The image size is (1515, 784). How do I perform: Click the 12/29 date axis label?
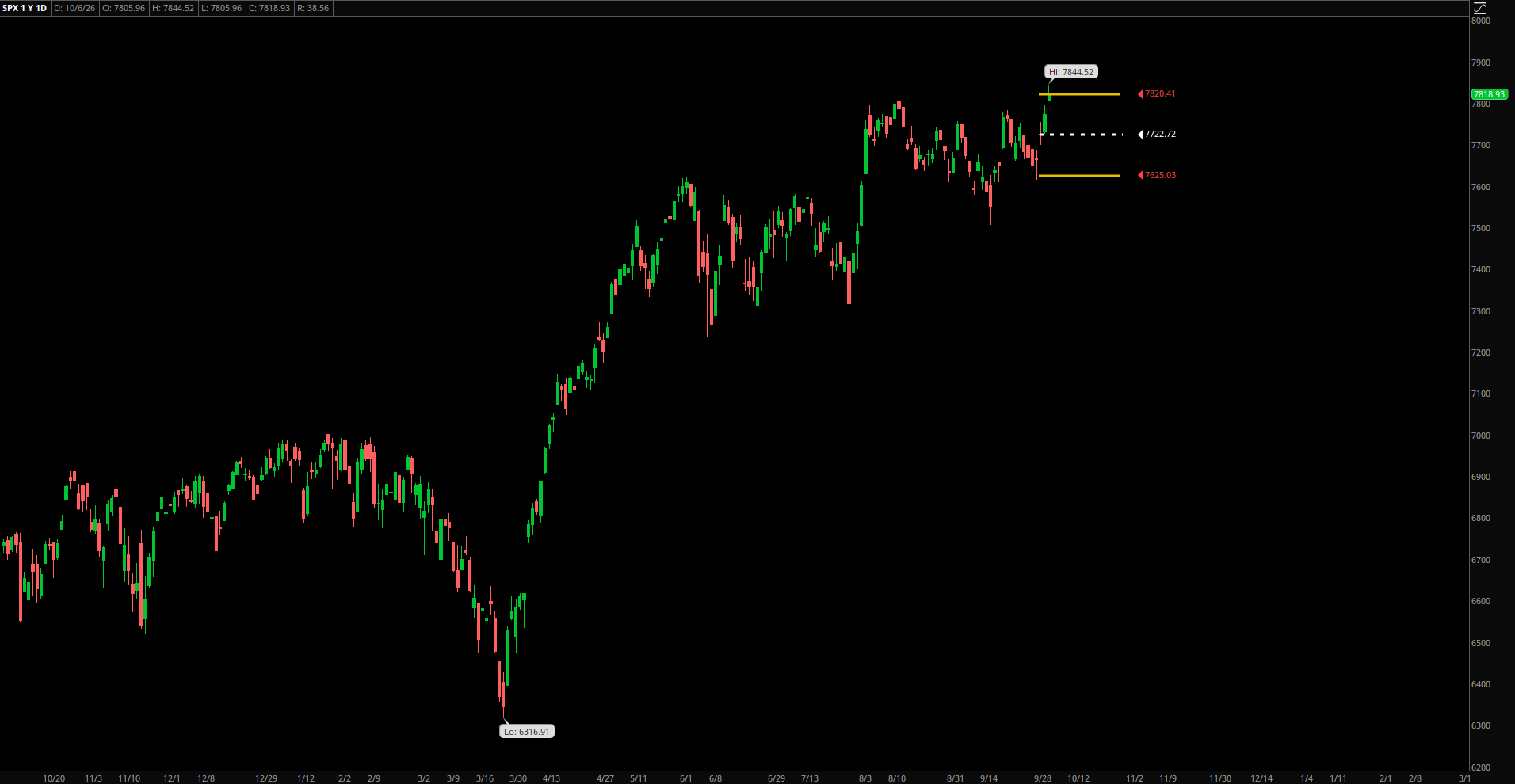coord(266,778)
